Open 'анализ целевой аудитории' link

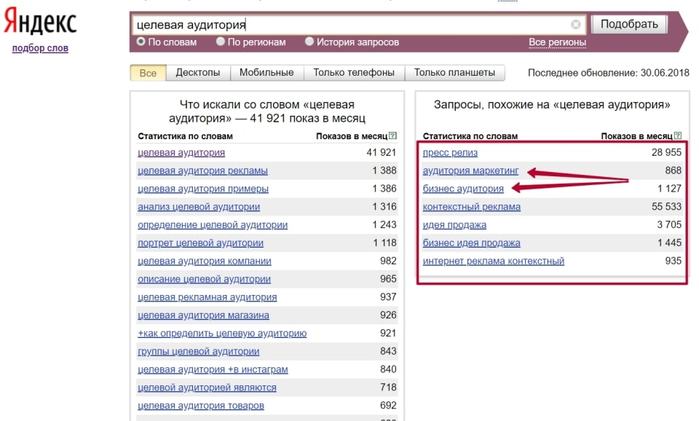click(198, 207)
